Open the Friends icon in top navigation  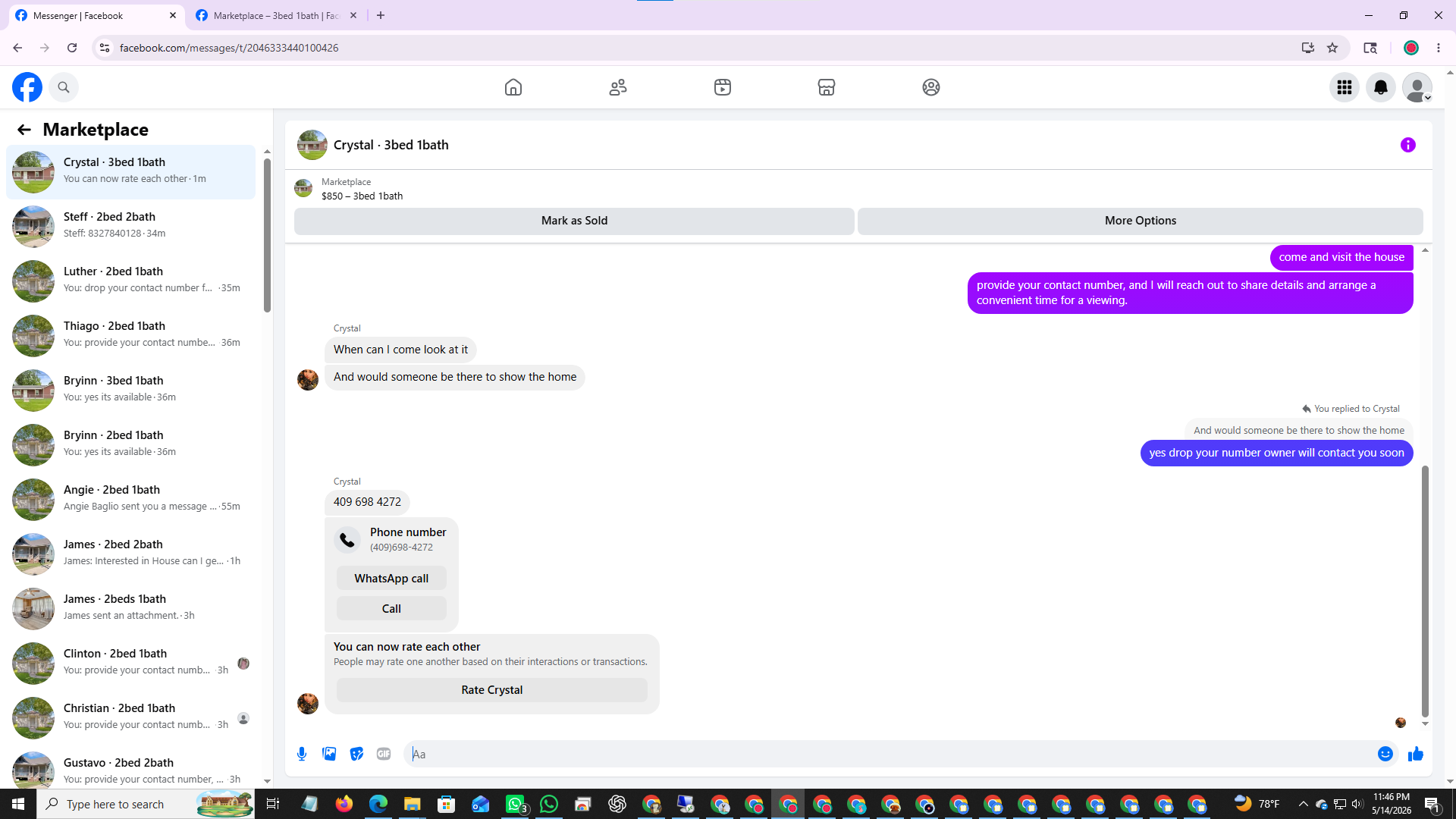[618, 87]
